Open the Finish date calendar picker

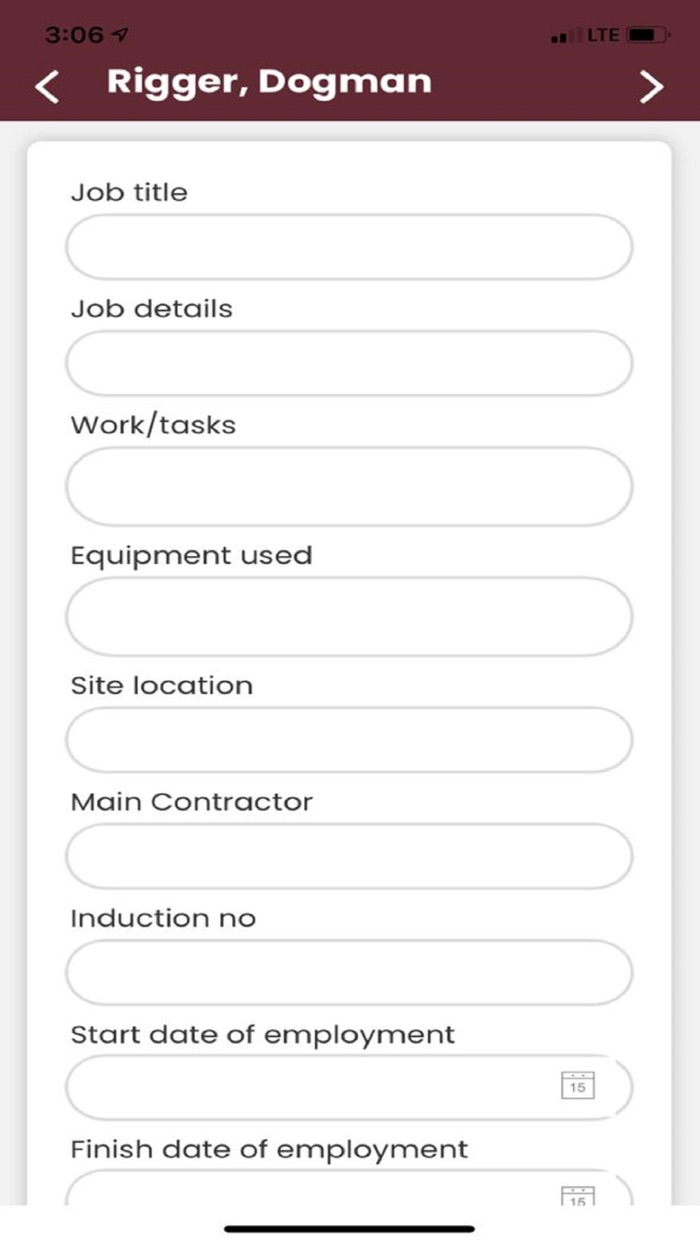(580, 1196)
